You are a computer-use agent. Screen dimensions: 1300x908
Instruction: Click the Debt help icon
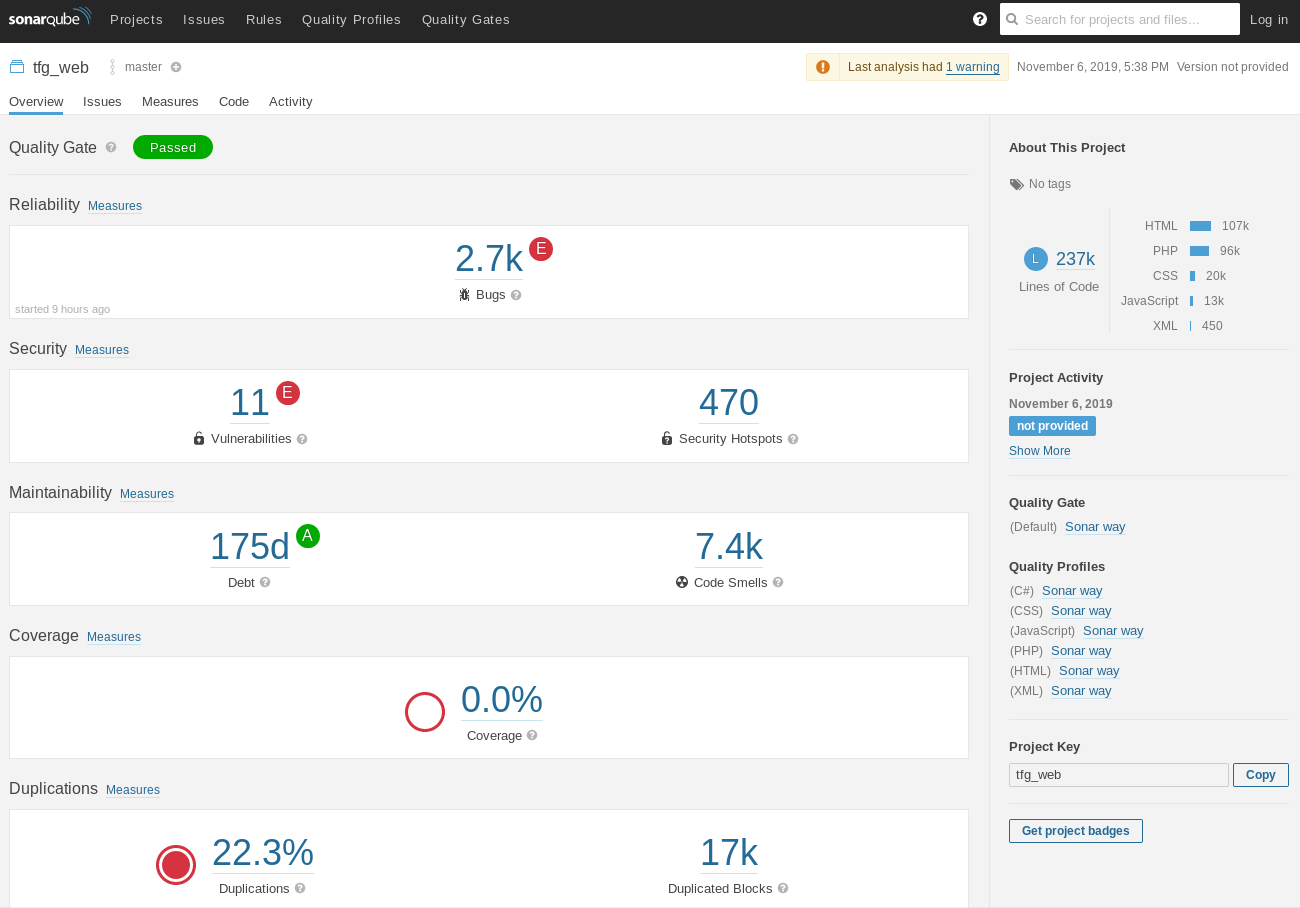click(265, 582)
